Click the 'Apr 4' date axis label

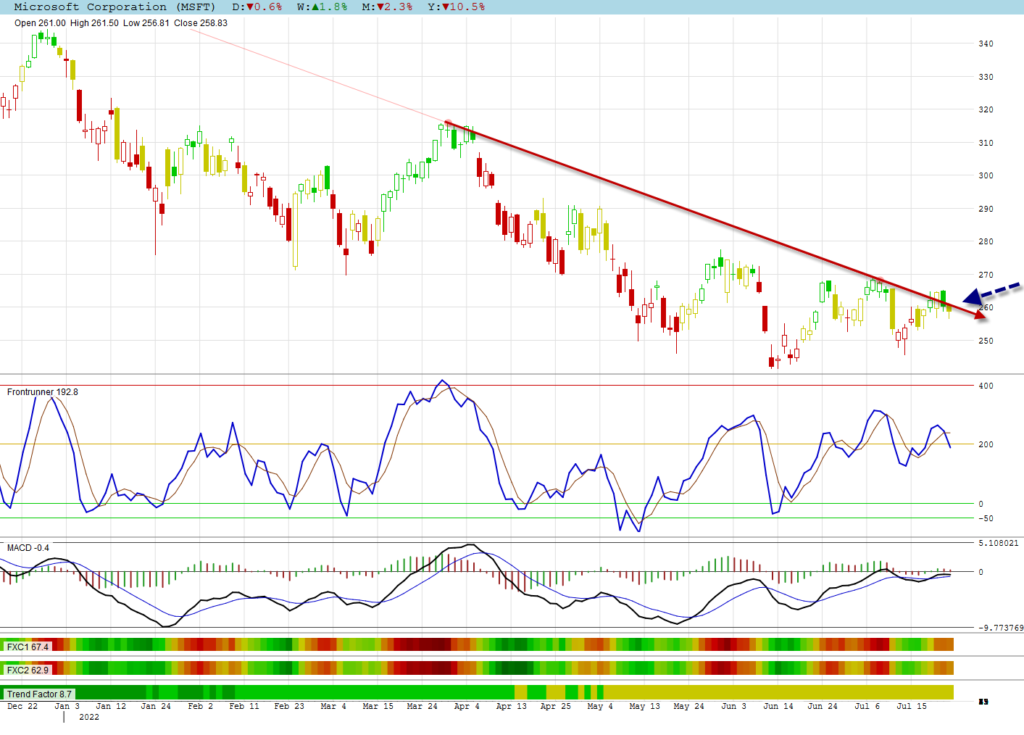467,706
